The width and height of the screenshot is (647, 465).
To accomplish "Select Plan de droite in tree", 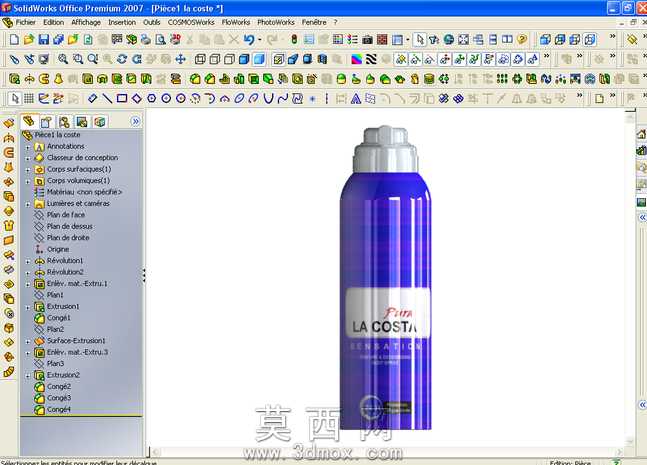I will [x=68, y=238].
